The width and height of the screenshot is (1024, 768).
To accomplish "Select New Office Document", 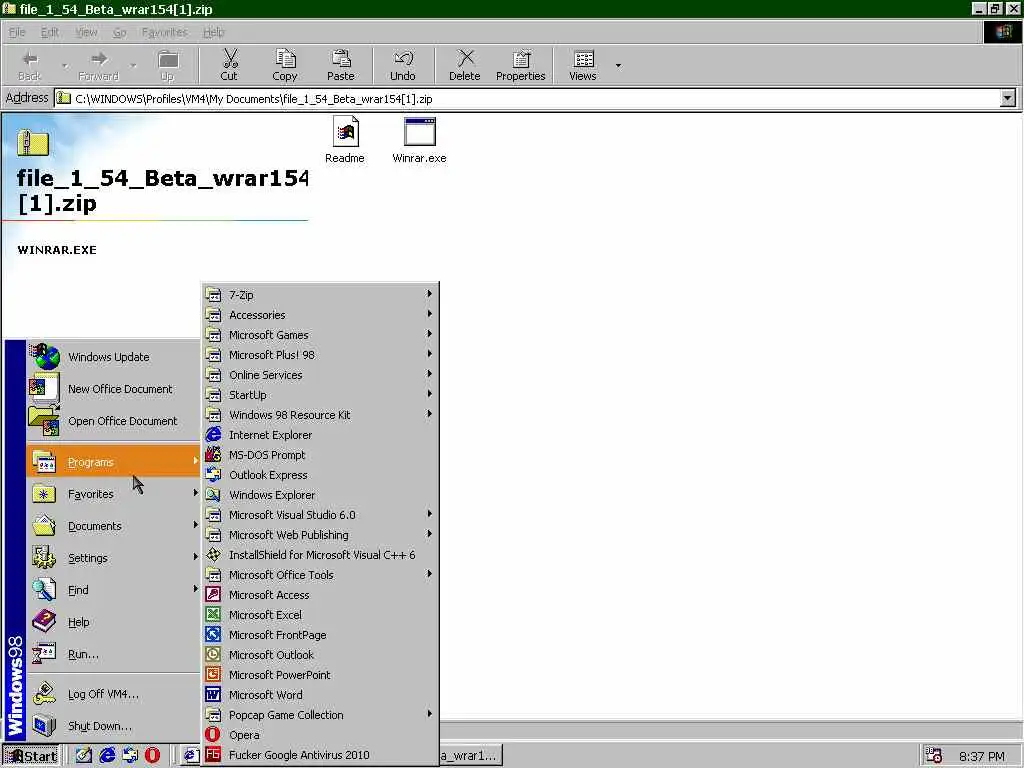I will coord(113,389).
